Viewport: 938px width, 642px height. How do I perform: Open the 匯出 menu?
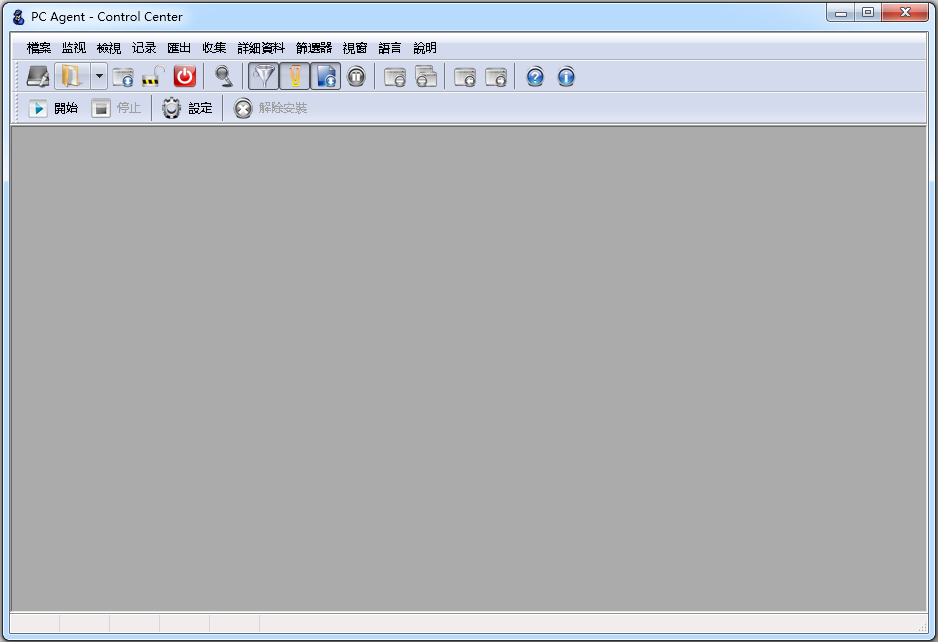tap(179, 48)
